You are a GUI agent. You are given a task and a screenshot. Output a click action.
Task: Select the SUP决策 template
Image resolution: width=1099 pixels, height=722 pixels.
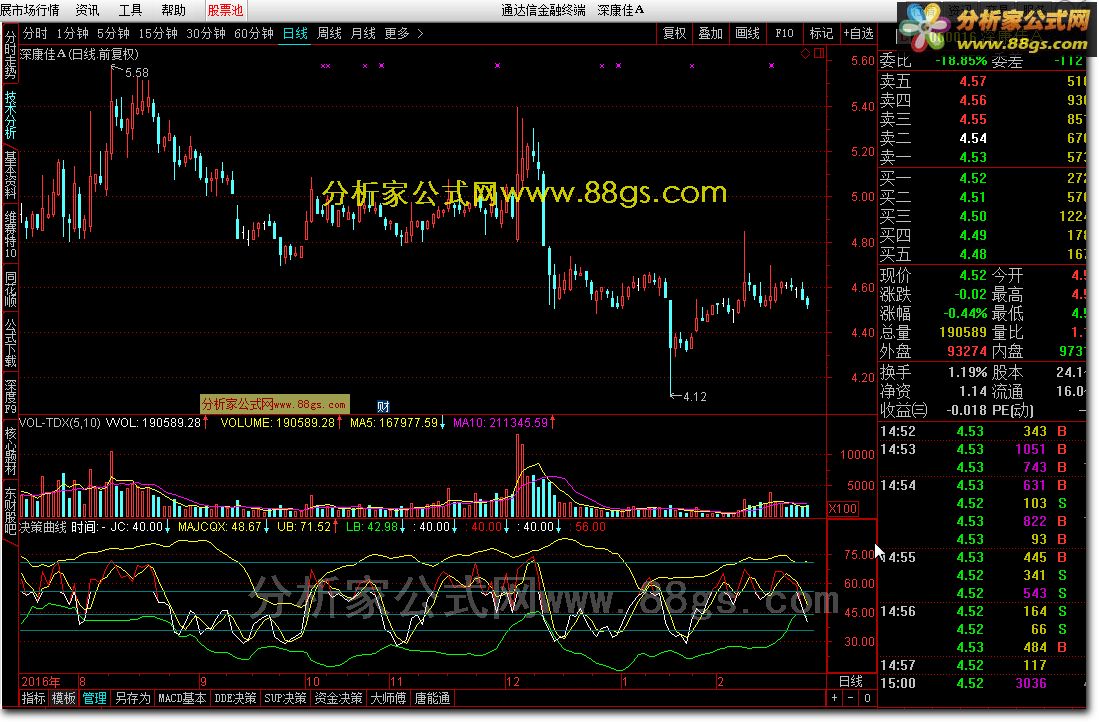(285, 698)
